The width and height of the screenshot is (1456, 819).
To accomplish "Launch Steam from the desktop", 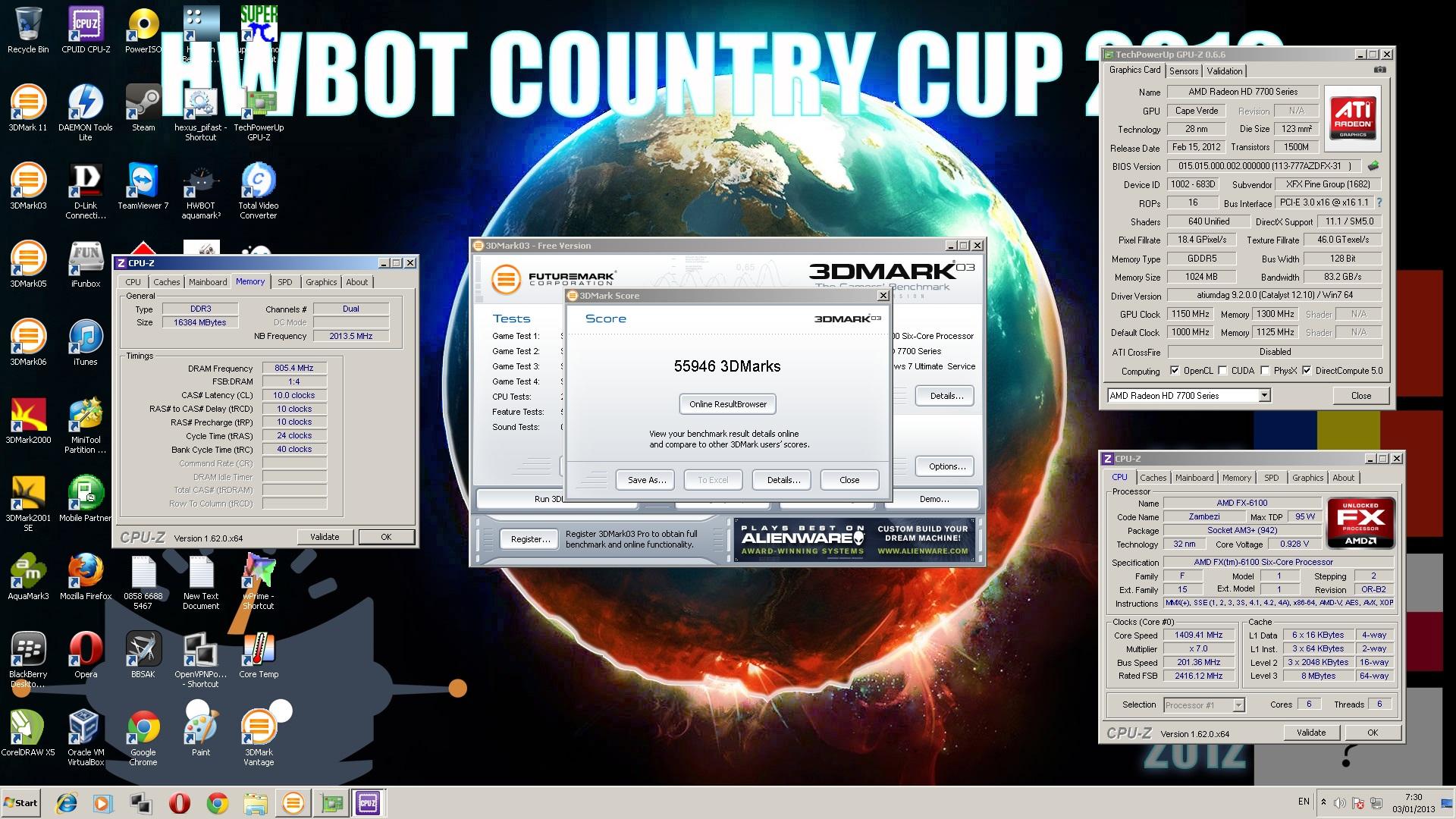I will [143, 108].
